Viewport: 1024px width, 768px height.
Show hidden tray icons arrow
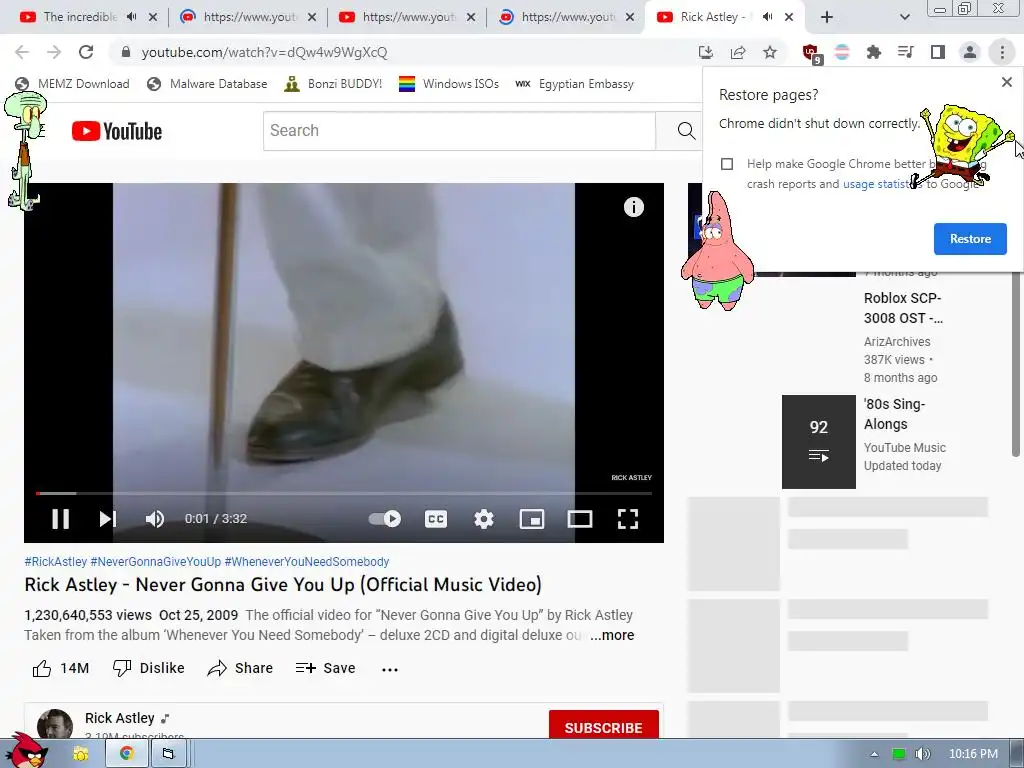pyautogui.click(x=874, y=754)
